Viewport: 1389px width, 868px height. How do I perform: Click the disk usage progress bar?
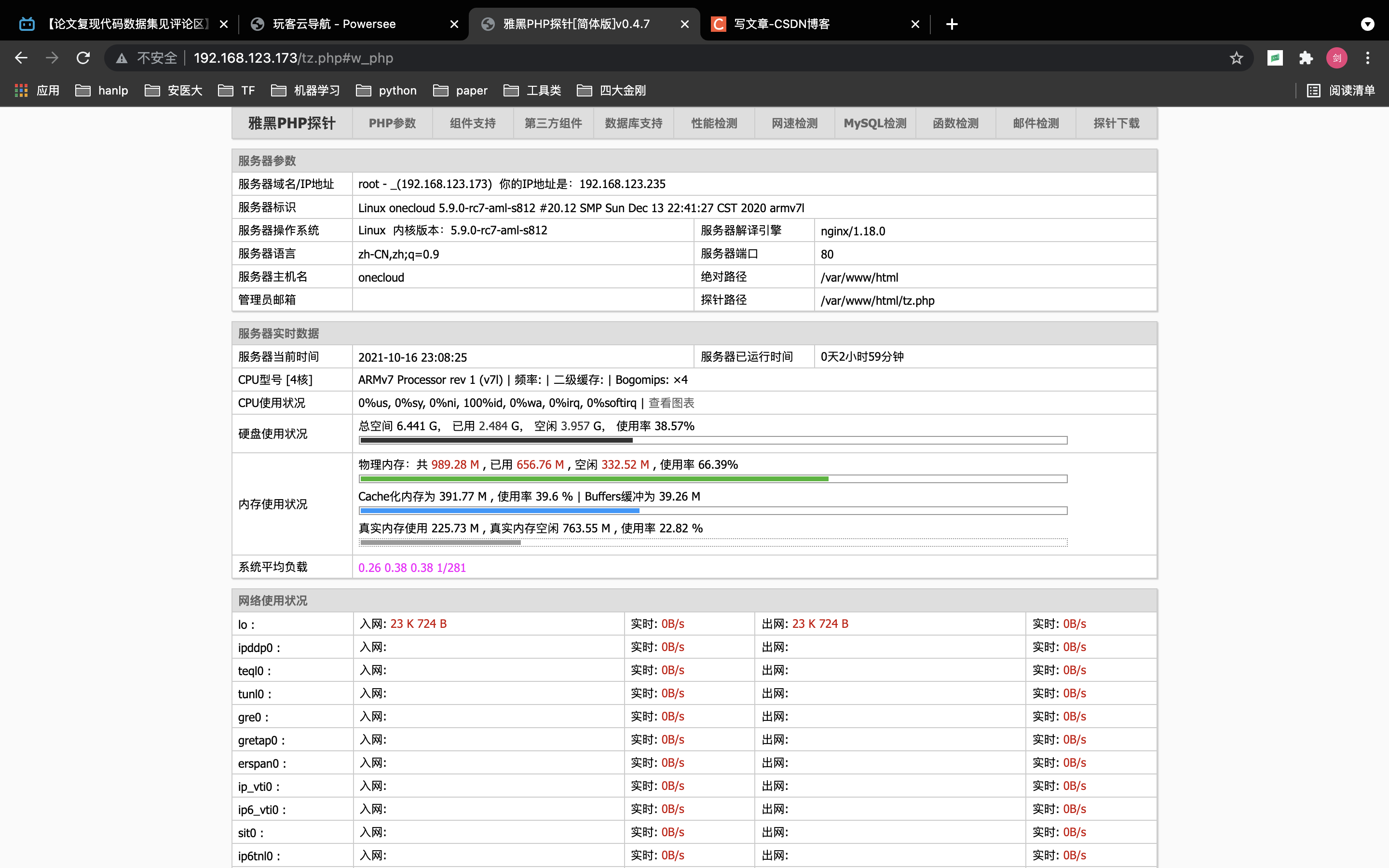tap(713, 440)
